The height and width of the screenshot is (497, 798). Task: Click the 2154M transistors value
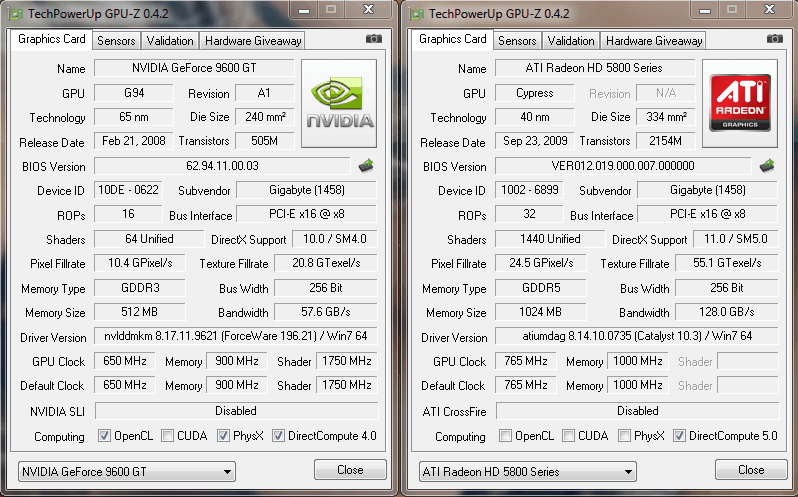pos(666,141)
